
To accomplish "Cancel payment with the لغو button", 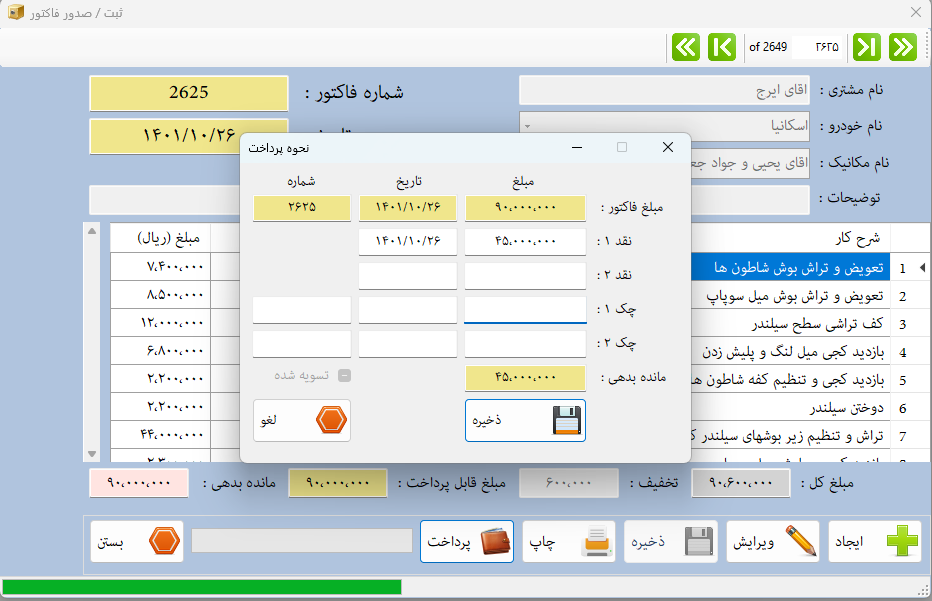I will coord(301,420).
